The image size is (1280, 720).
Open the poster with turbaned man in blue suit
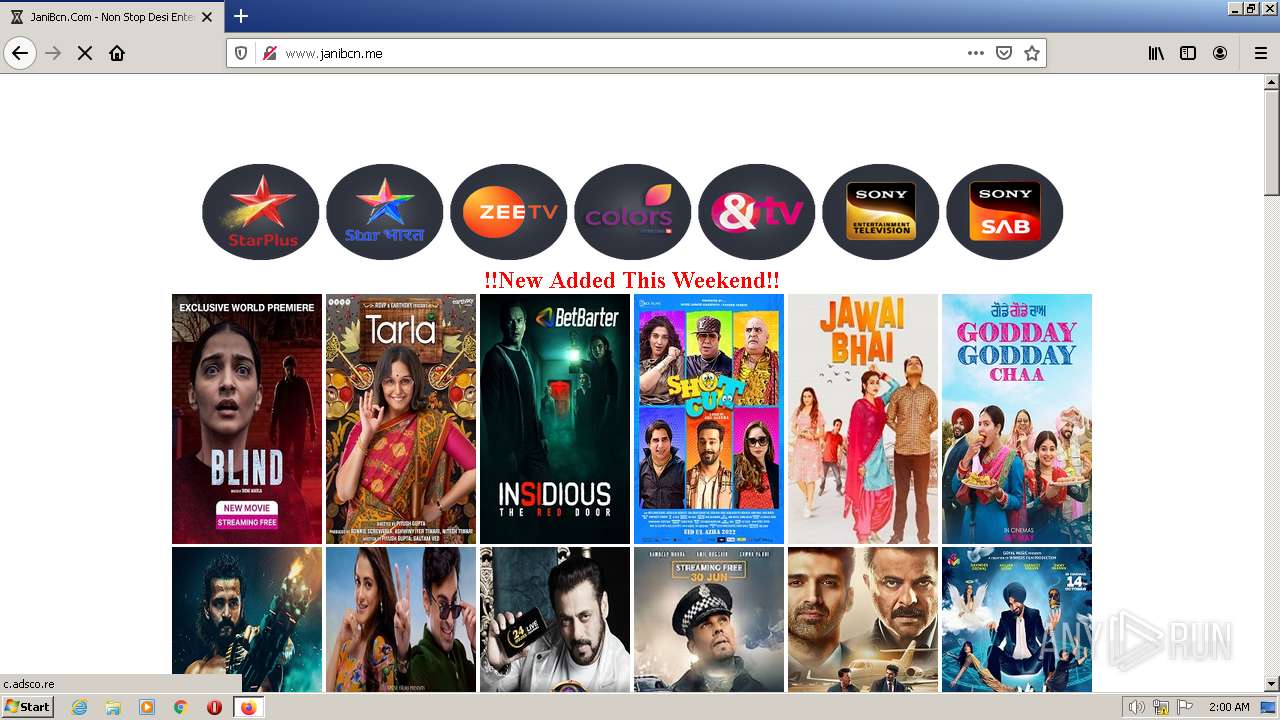pos(1017,619)
